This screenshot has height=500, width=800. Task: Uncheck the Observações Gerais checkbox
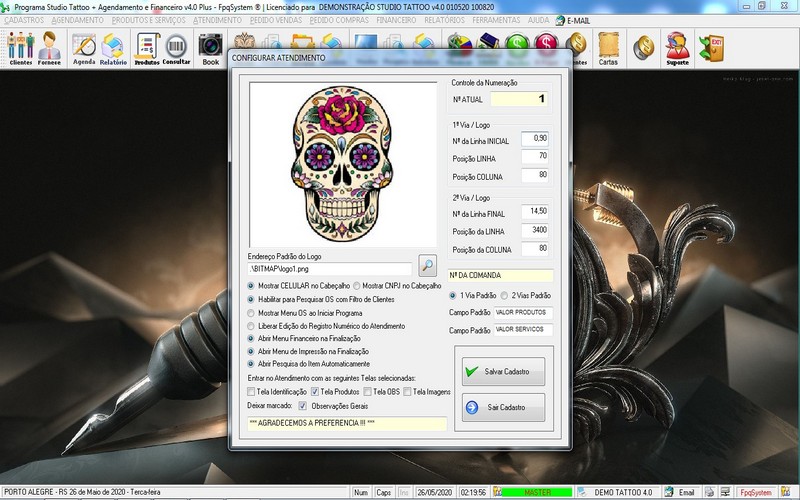[303, 406]
